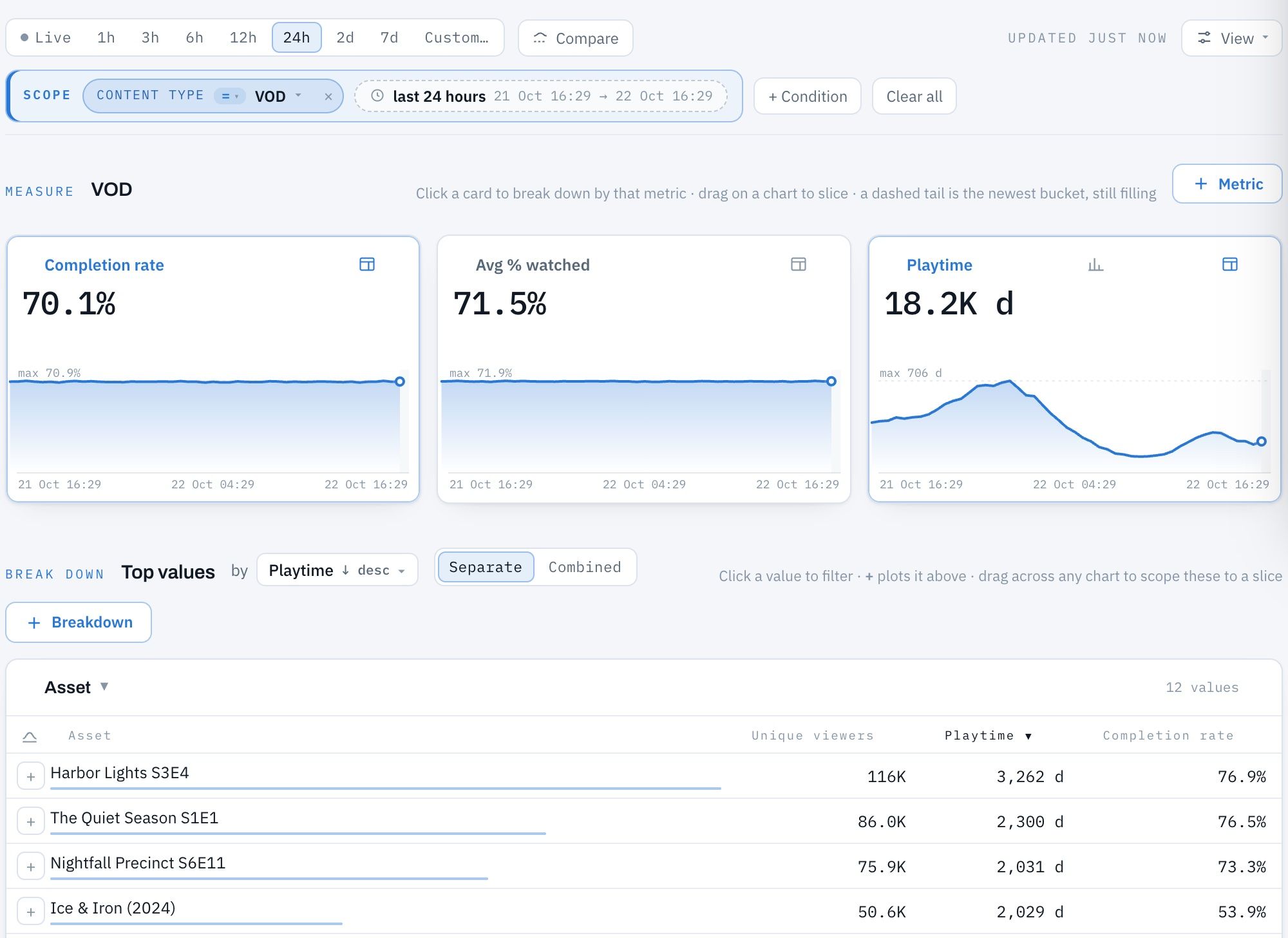The width and height of the screenshot is (1288, 938).
Task: Sort by Completion rate column
Action: [x=1168, y=736]
